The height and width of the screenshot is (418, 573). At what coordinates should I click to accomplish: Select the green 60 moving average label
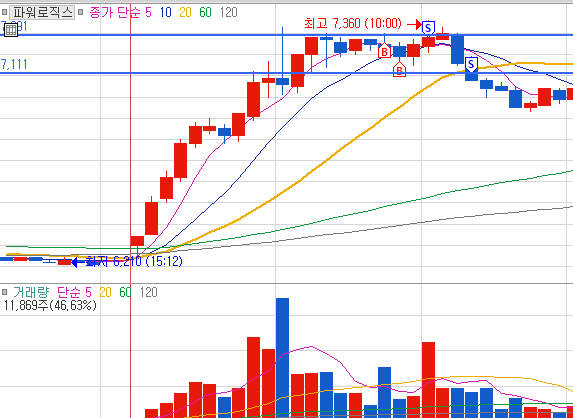pyautogui.click(x=205, y=13)
